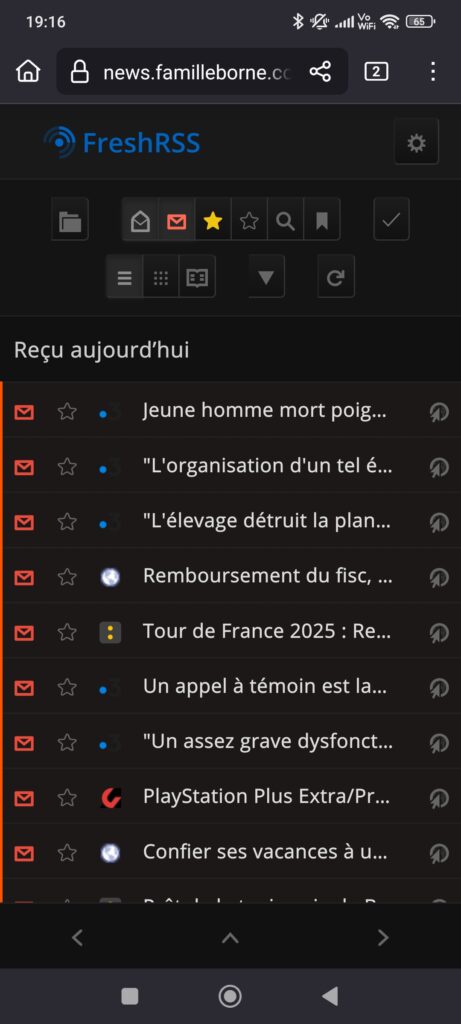
Task: Jump to next article with right chevron
Action: (x=383, y=938)
